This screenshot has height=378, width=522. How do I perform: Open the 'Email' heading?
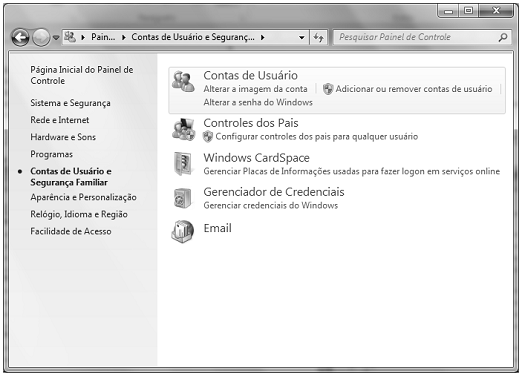point(218,228)
